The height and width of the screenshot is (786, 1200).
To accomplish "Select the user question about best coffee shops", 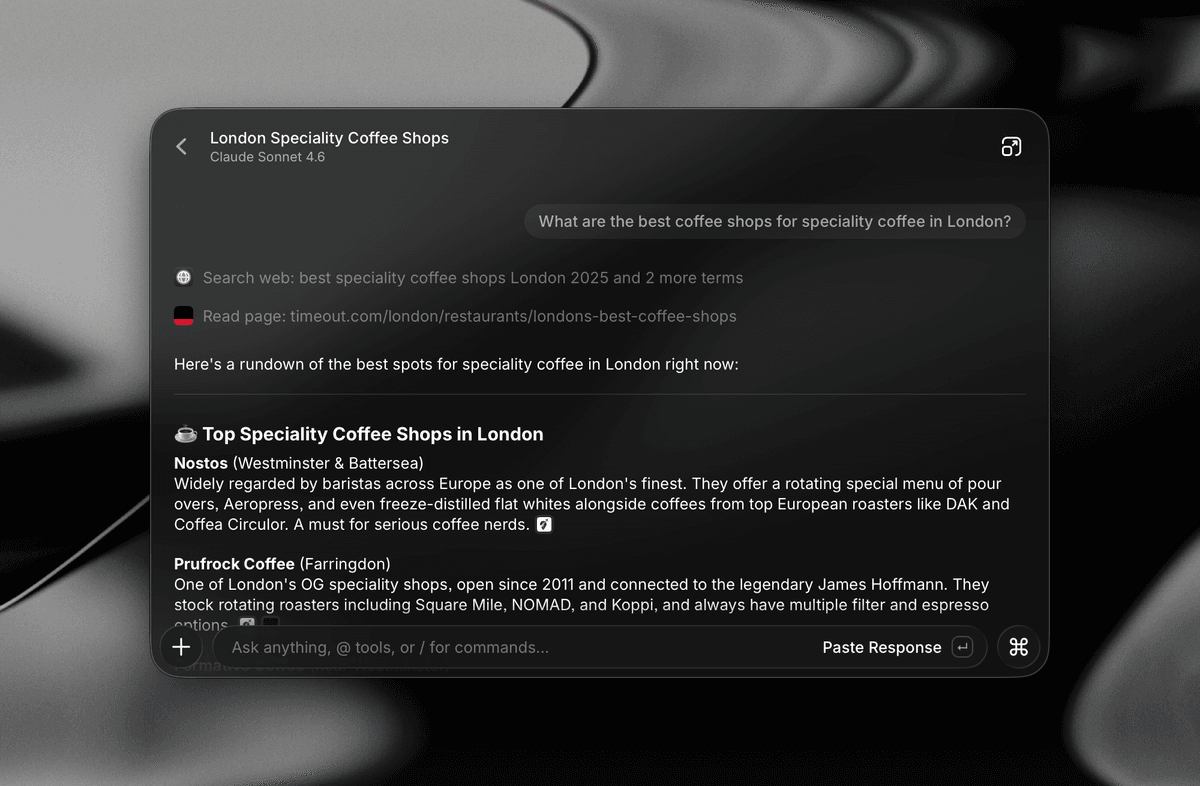I will 775,221.
